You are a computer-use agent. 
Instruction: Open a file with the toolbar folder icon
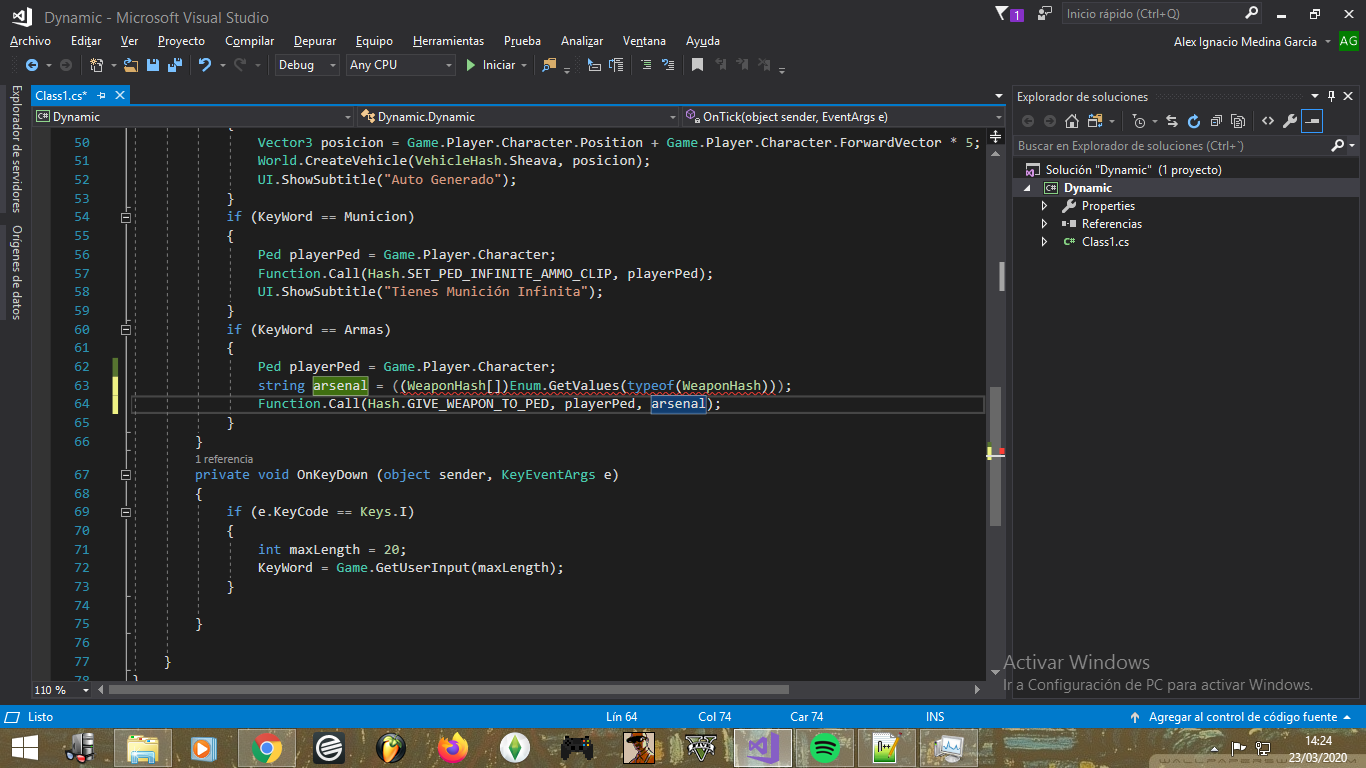point(131,65)
